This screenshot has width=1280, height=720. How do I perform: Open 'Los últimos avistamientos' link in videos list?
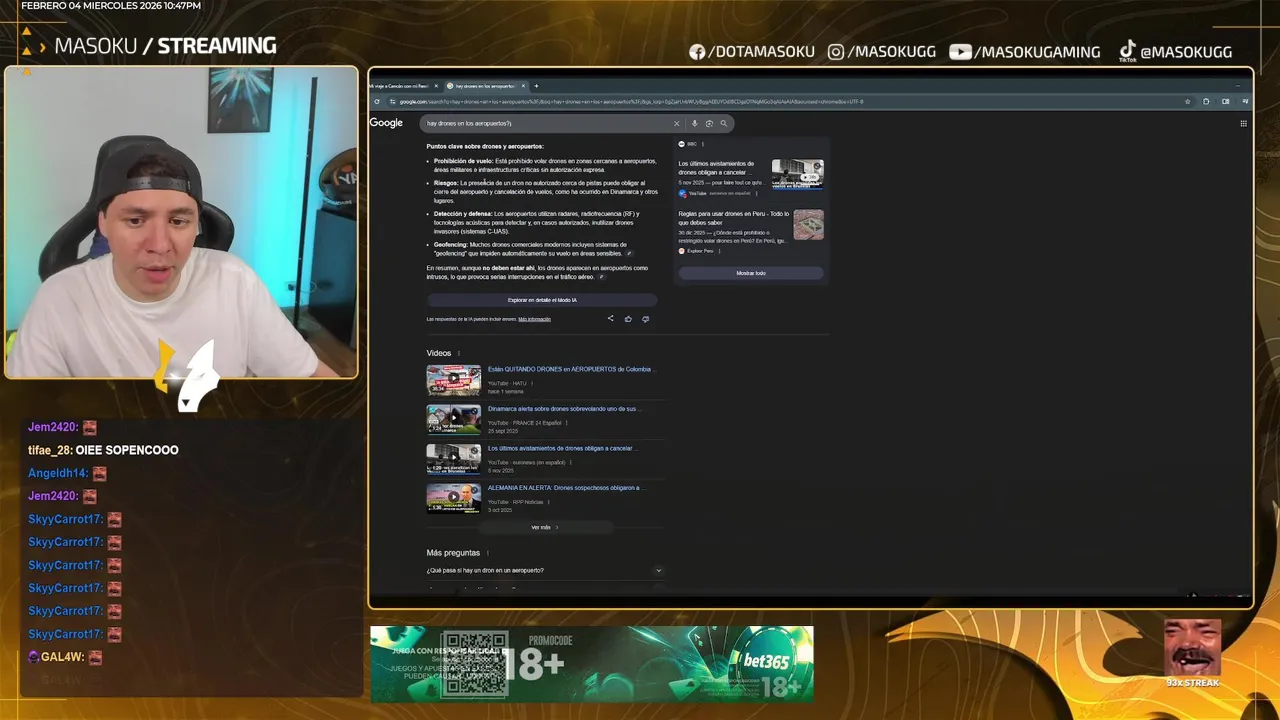click(x=562, y=448)
